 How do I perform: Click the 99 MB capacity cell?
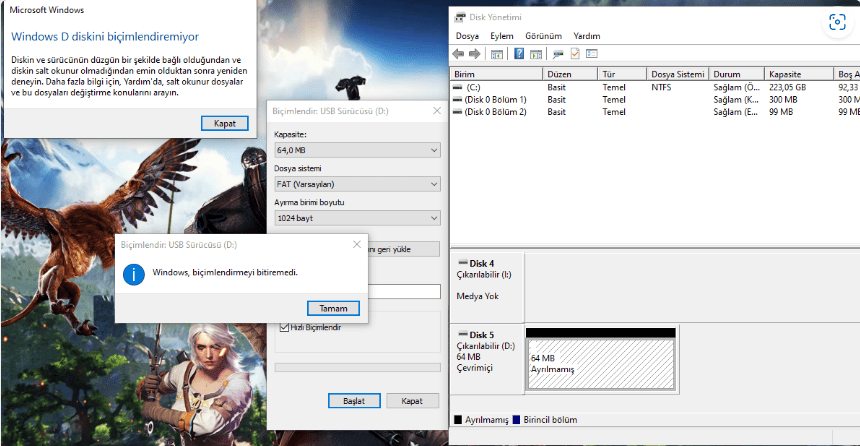pos(780,112)
